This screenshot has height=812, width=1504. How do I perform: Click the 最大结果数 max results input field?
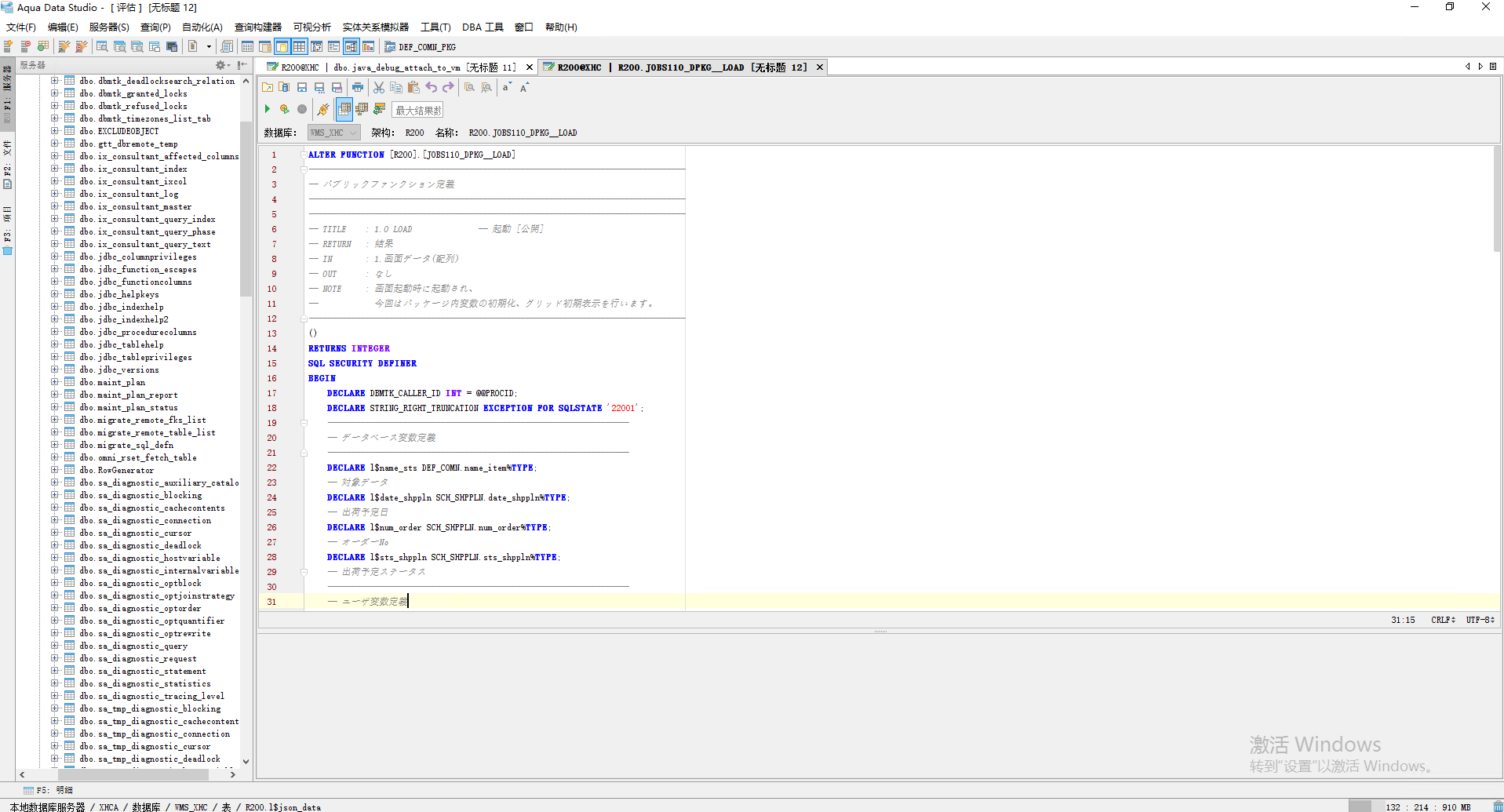point(418,111)
